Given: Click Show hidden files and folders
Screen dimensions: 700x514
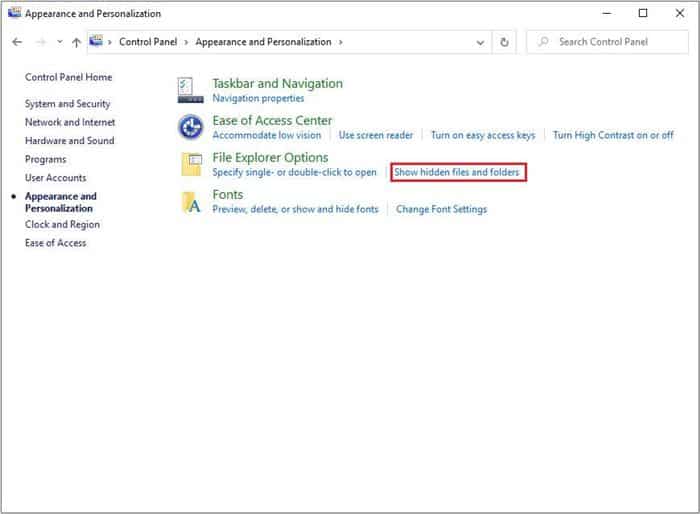Looking at the screenshot, I should (456, 172).
